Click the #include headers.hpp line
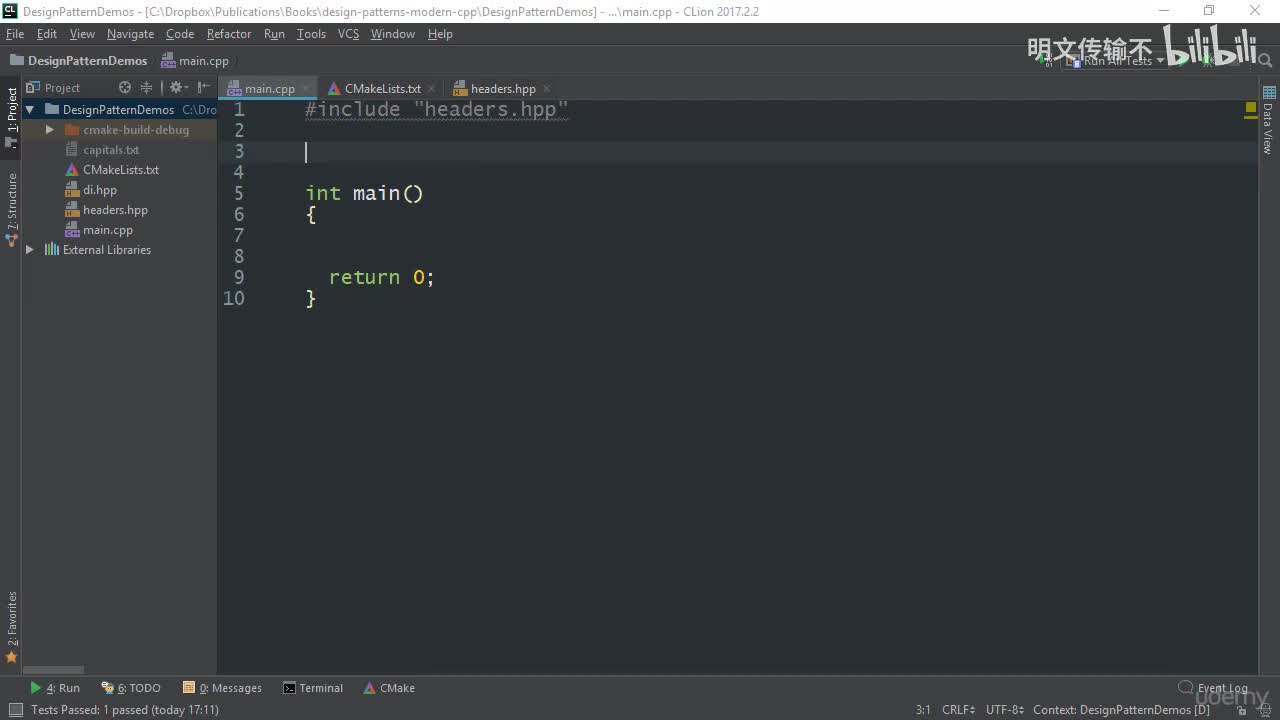 tap(436, 110)
